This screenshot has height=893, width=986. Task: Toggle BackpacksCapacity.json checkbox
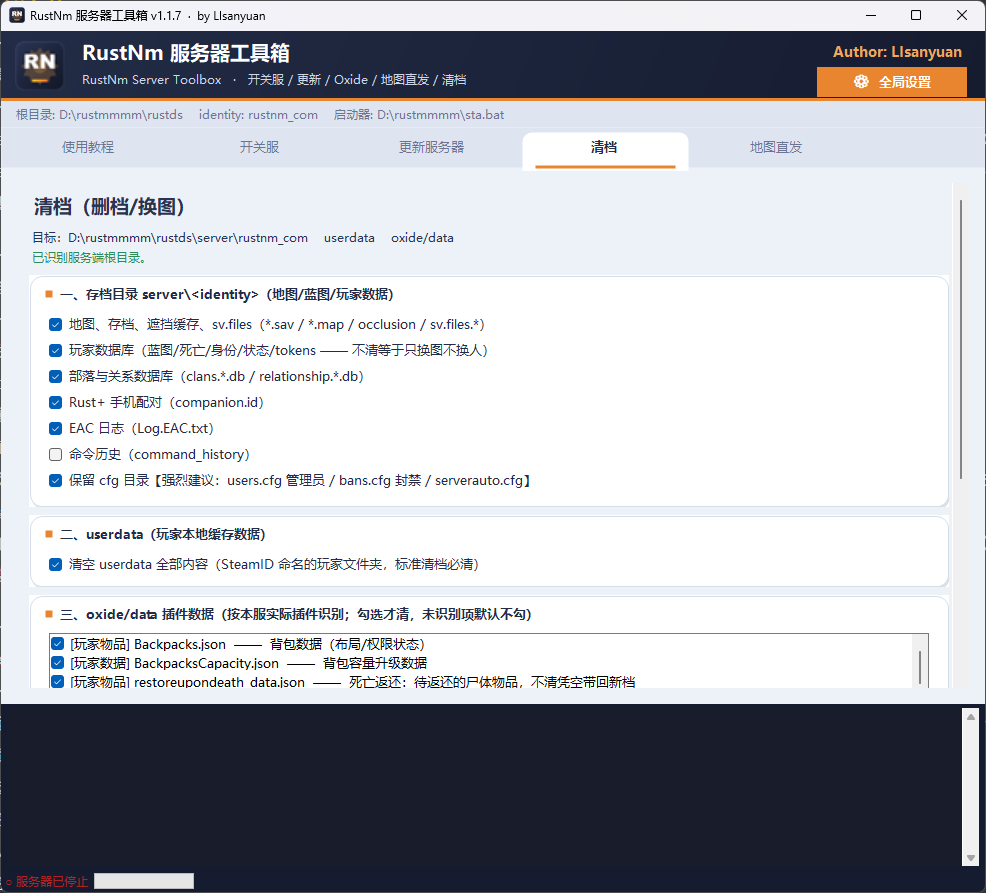coord(58,663)
